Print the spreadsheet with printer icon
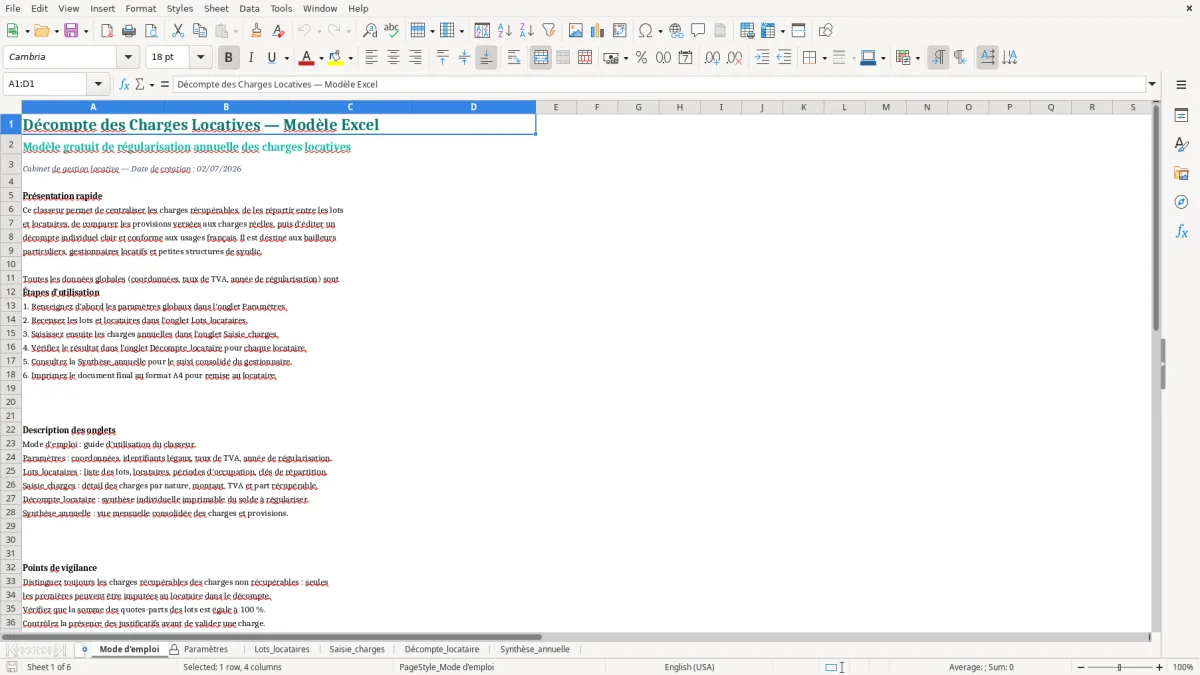The image size is (1200, 675). [129, 31]
